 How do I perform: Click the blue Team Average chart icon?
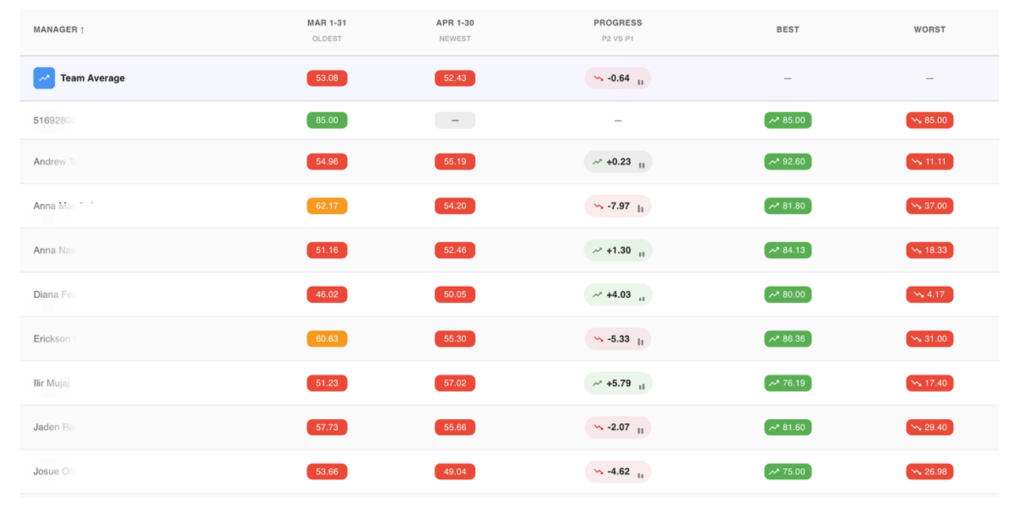(44, 78)
